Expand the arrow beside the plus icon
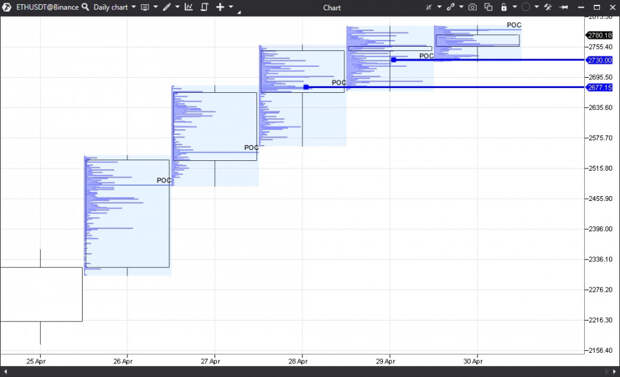The image size is (620, 377). [x=231, y=7]
